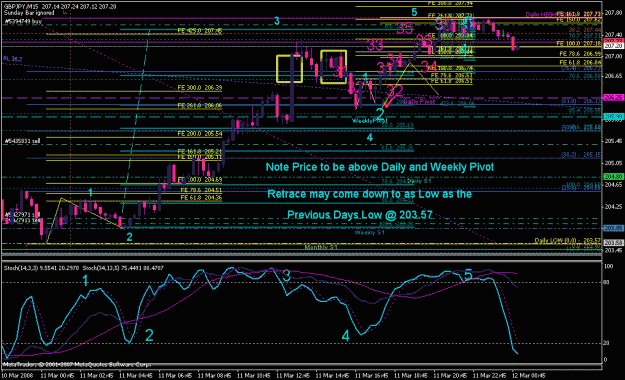Select the 'Weekly S1' level label
The height and width of the screenshot is (380, 625).
click(369, 232)
